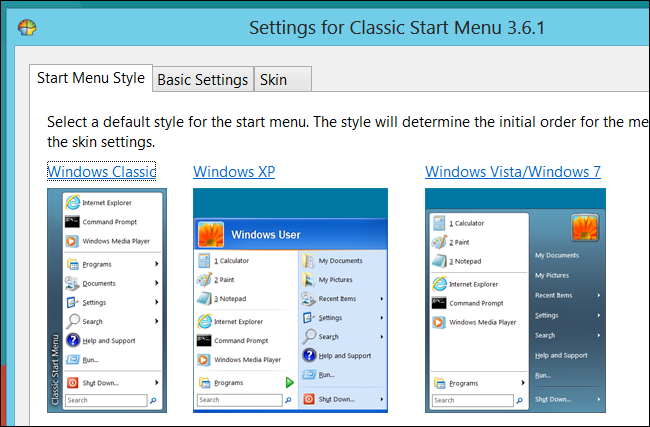Choose the Windows Classic style link
The width and height of the screenshot is (650, 427).
[102, 172]
